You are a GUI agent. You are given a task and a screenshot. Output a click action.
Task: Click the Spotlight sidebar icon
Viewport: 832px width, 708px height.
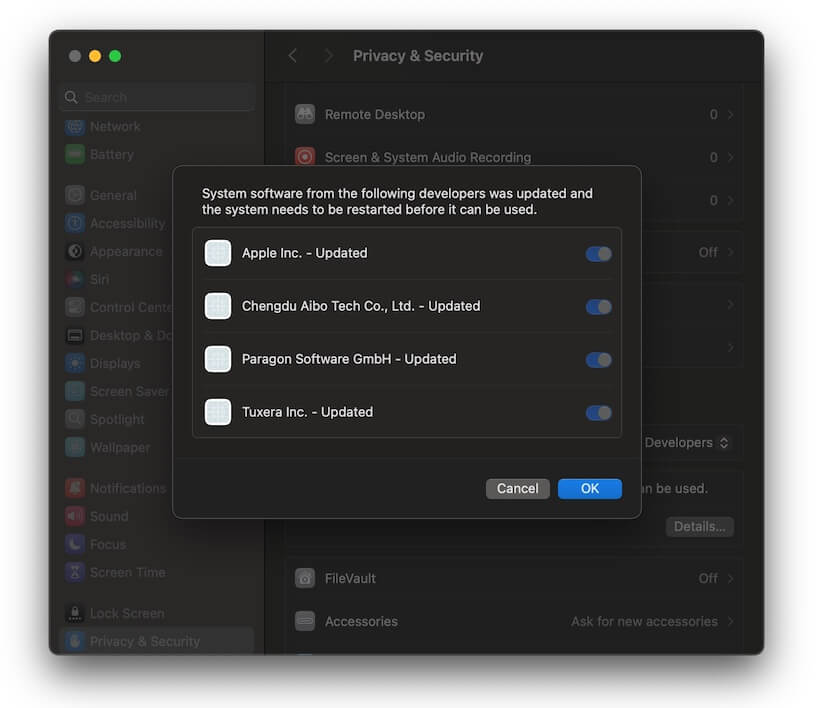[75, 420]
